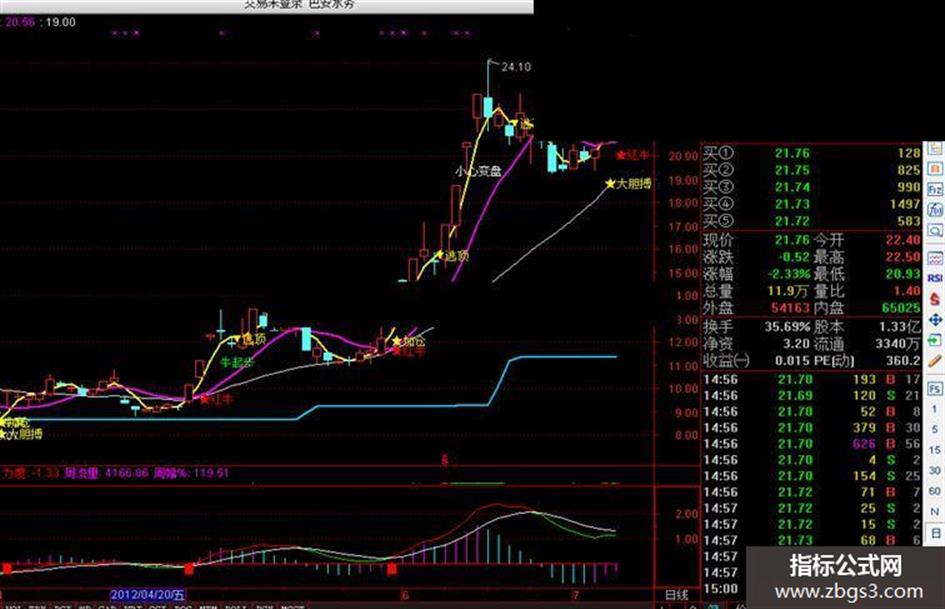The height and width of the screenshot is (609, 945).
Task: Click the 24.10 peak price label
Action: point(516,67)
